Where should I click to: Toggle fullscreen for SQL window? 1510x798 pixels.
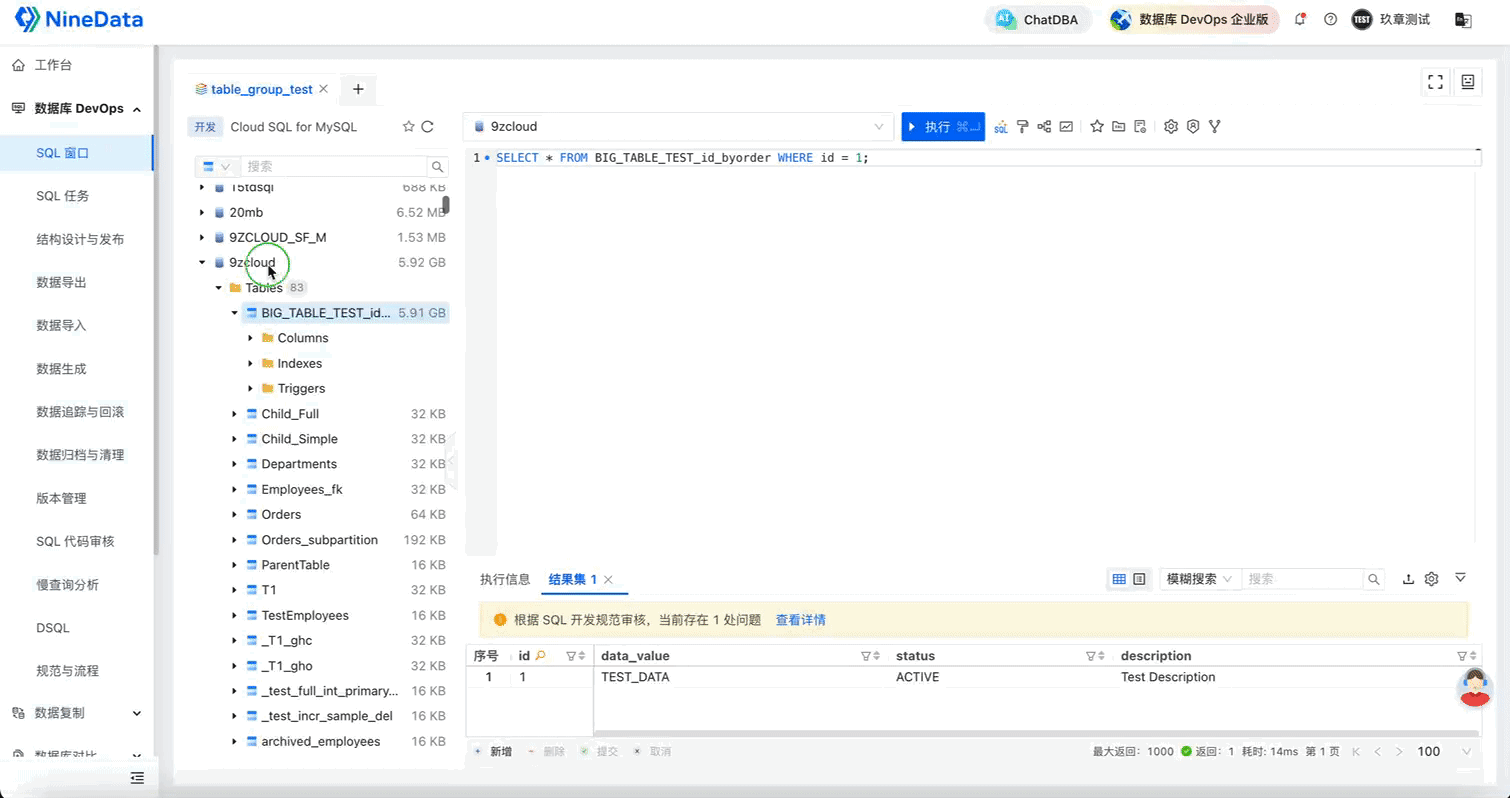1436,82
